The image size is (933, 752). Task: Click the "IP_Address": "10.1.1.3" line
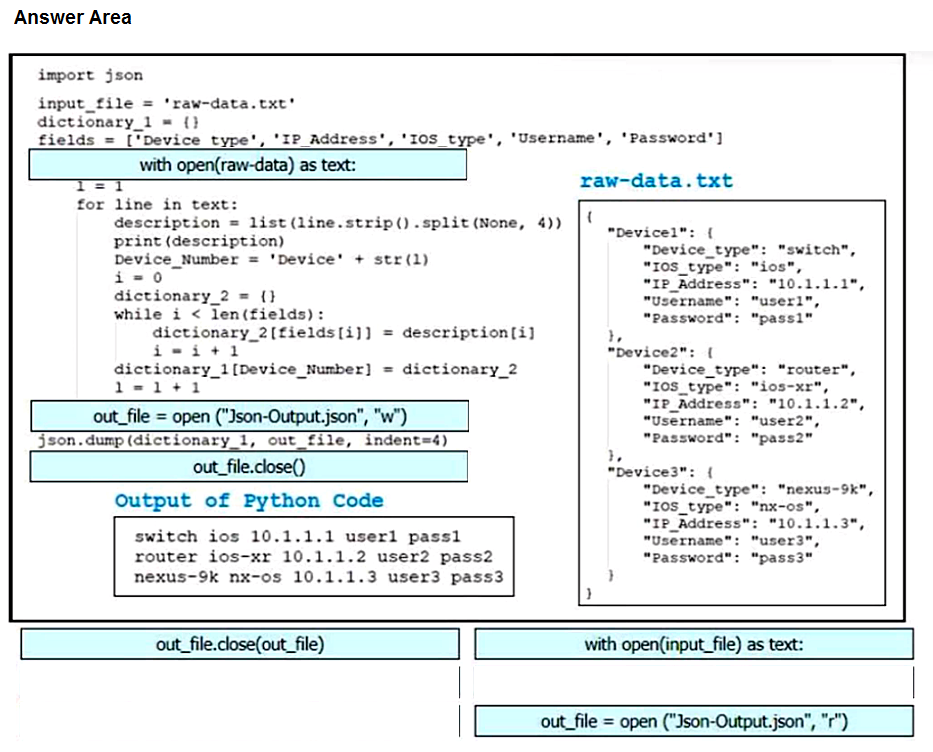[x=753, y=524]
